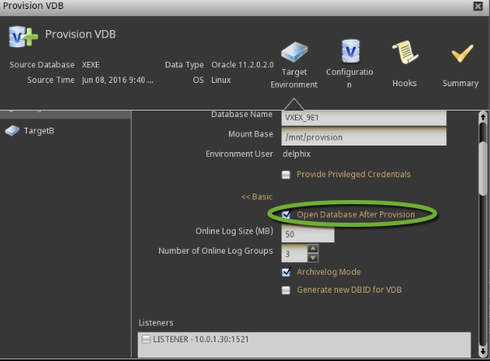Close the Provision VDB dialog

pyautogui.click(x=478, y=6)
